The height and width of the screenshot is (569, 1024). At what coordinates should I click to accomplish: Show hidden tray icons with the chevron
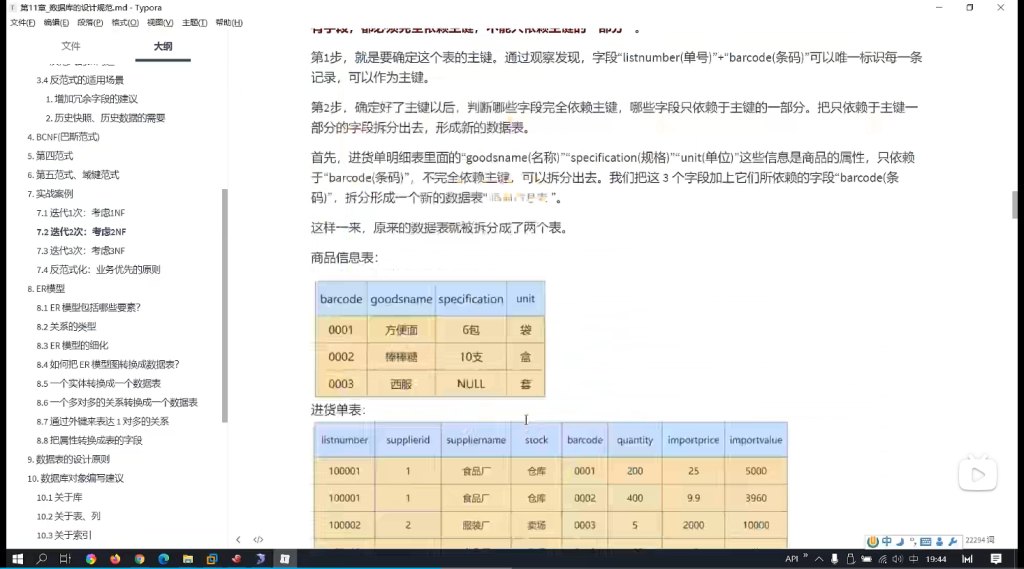[x=818, y=559]
